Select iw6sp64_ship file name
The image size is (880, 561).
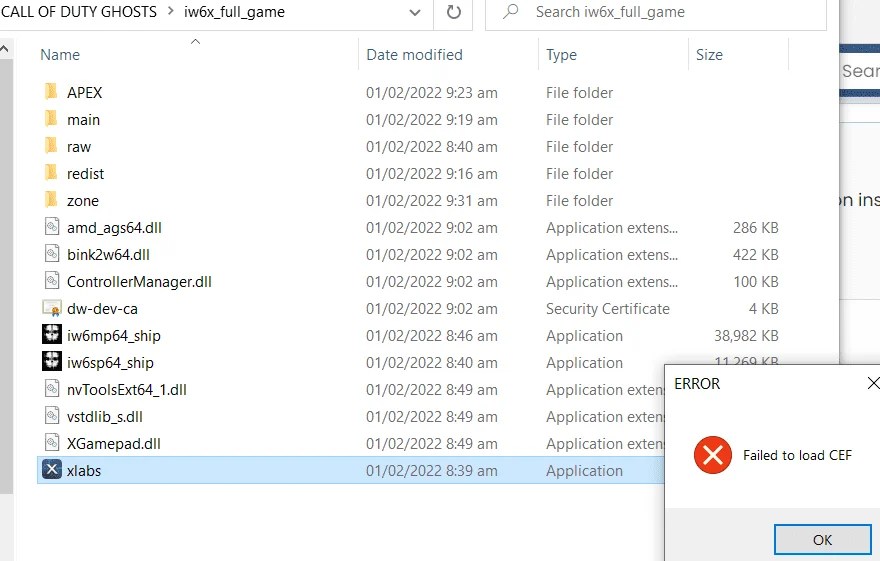point(110,362)
